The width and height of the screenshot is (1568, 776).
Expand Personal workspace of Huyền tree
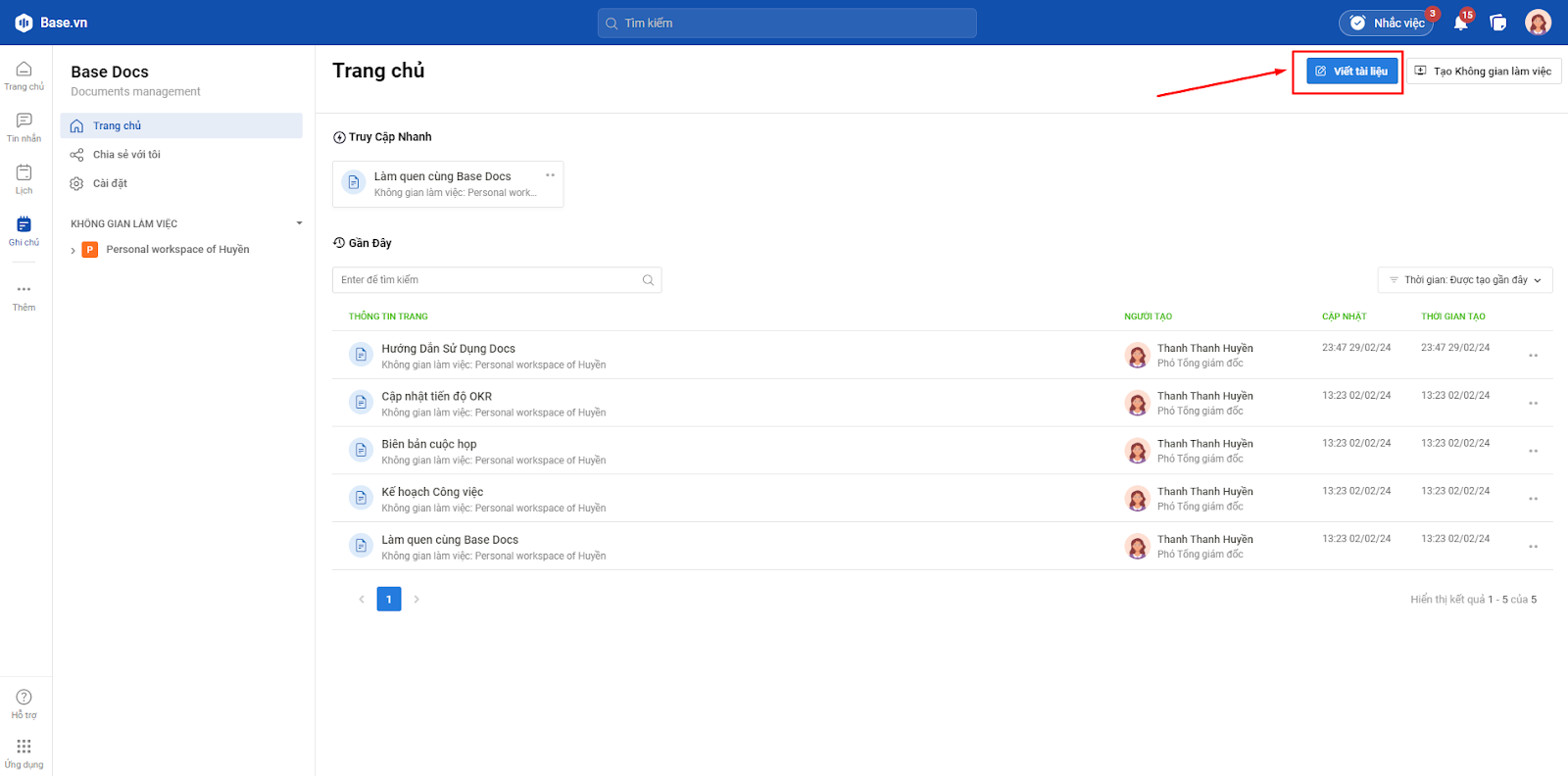coord(73,251)
